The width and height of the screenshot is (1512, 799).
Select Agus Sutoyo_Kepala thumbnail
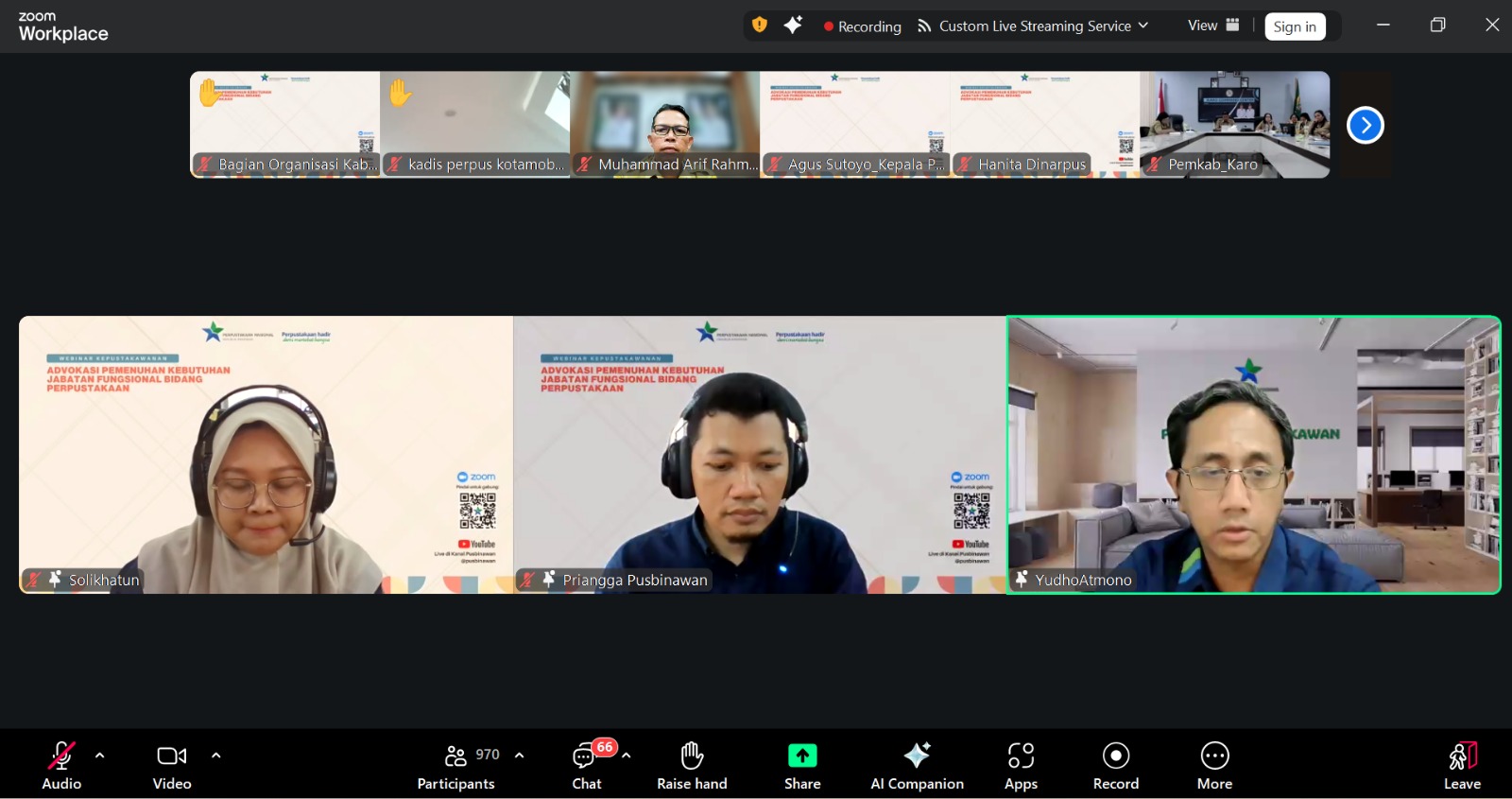click(855, 125)
